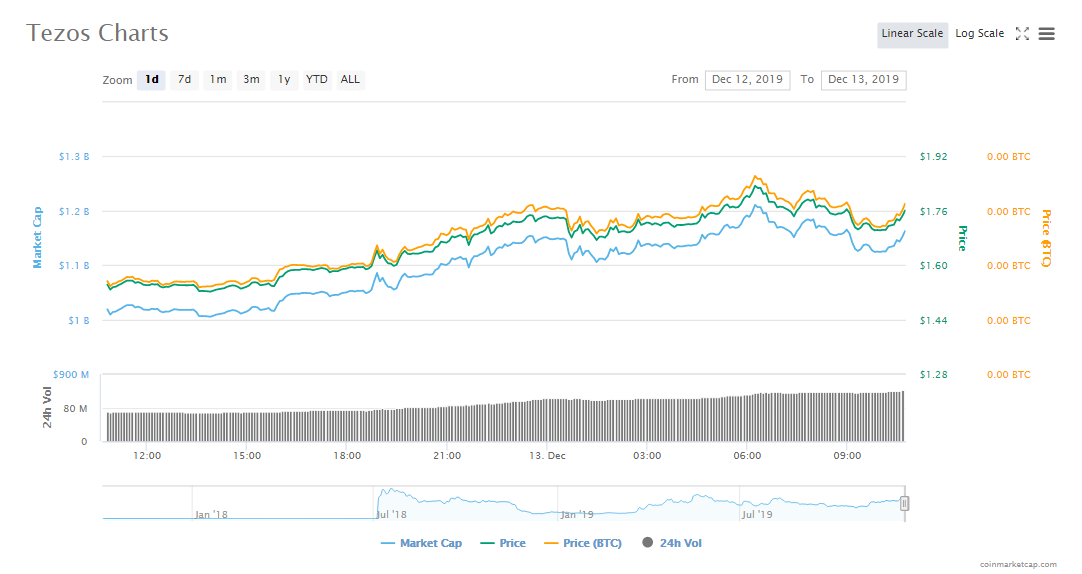Click the 21:00 time axis label
Viewport: 1082px width, 574px height.
447,455
